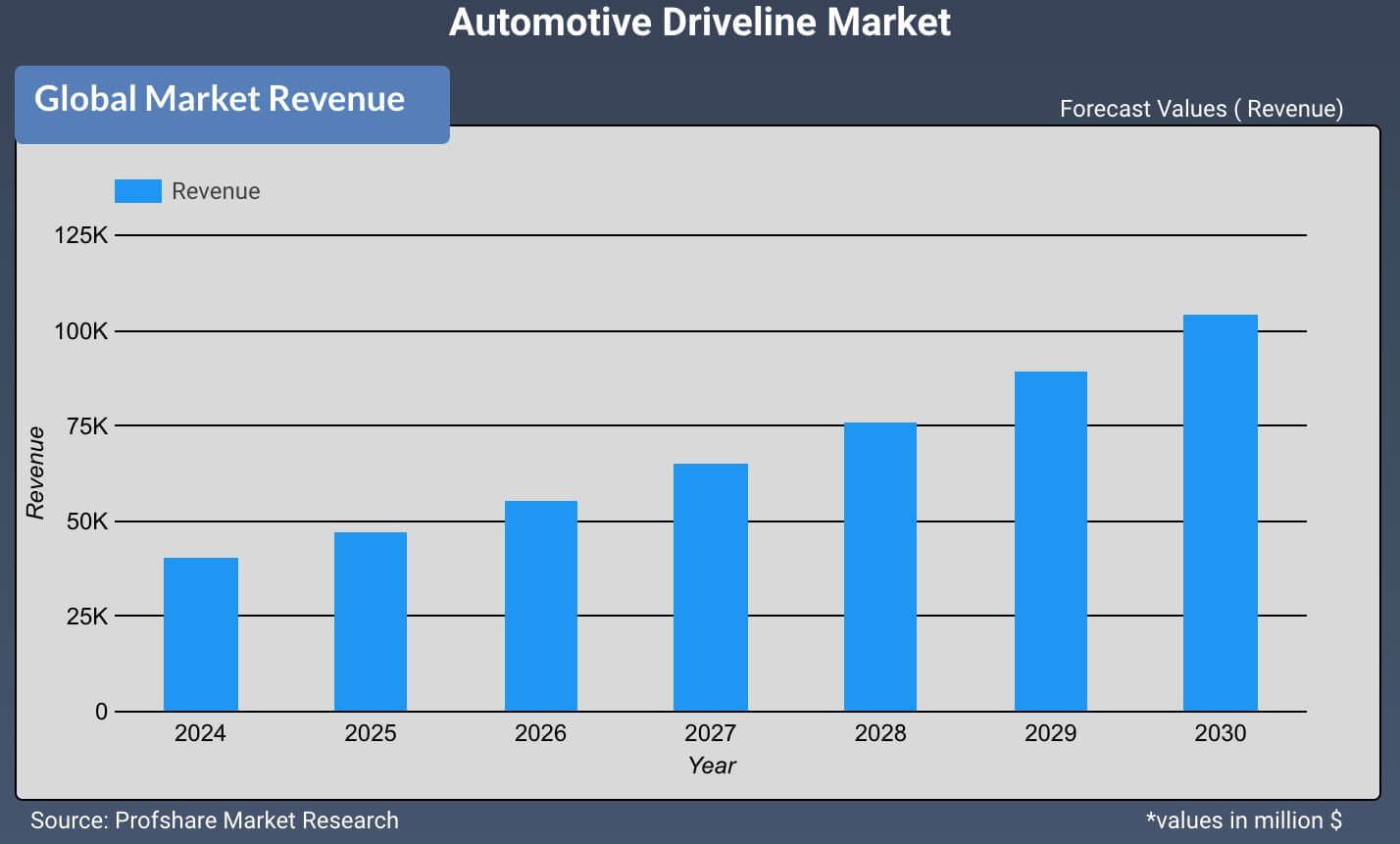This screenshot has height=844, width=1400.
Task: Click the 75K y-axis label
Action: click(x=88, y=425)
